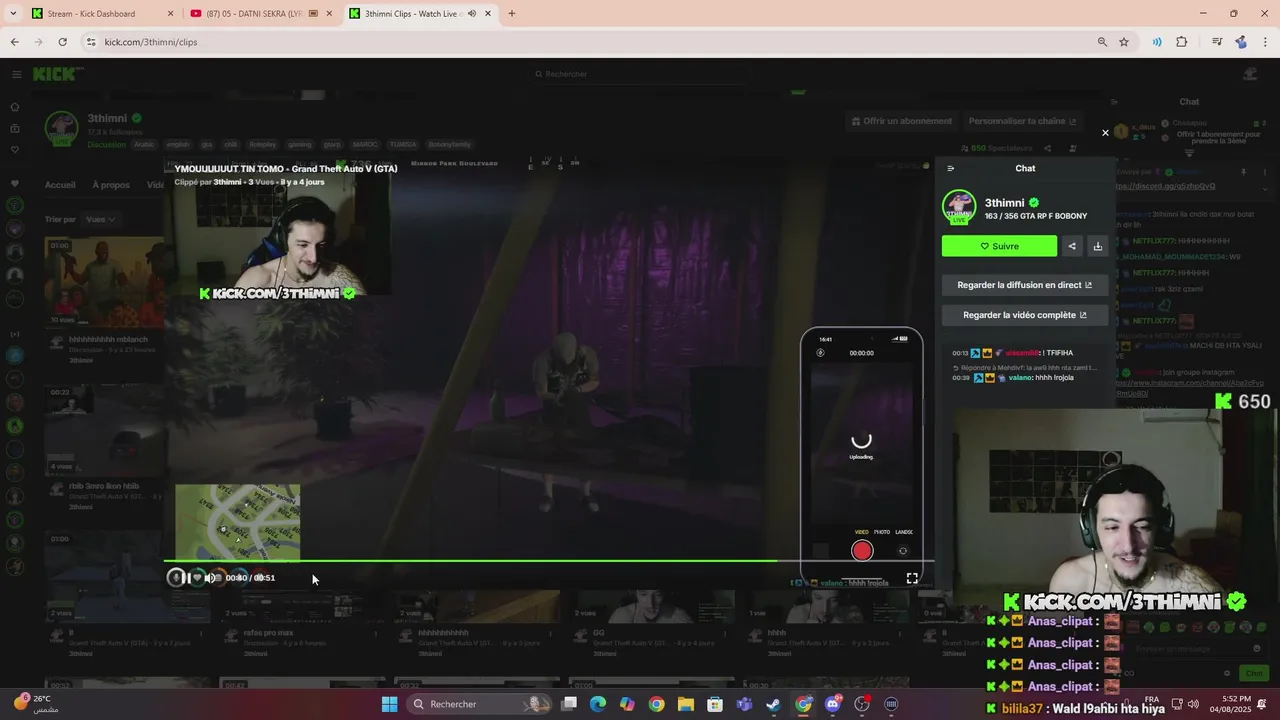Share the clip with share icon
This screenshot has width=1280, height=720.
click(x=1072, y=246)
